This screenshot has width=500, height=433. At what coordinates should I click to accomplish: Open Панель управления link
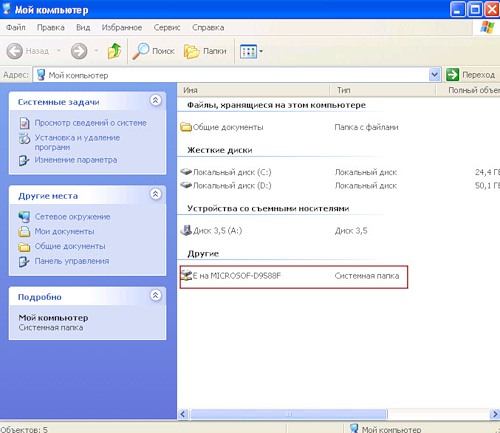[72, 261]
